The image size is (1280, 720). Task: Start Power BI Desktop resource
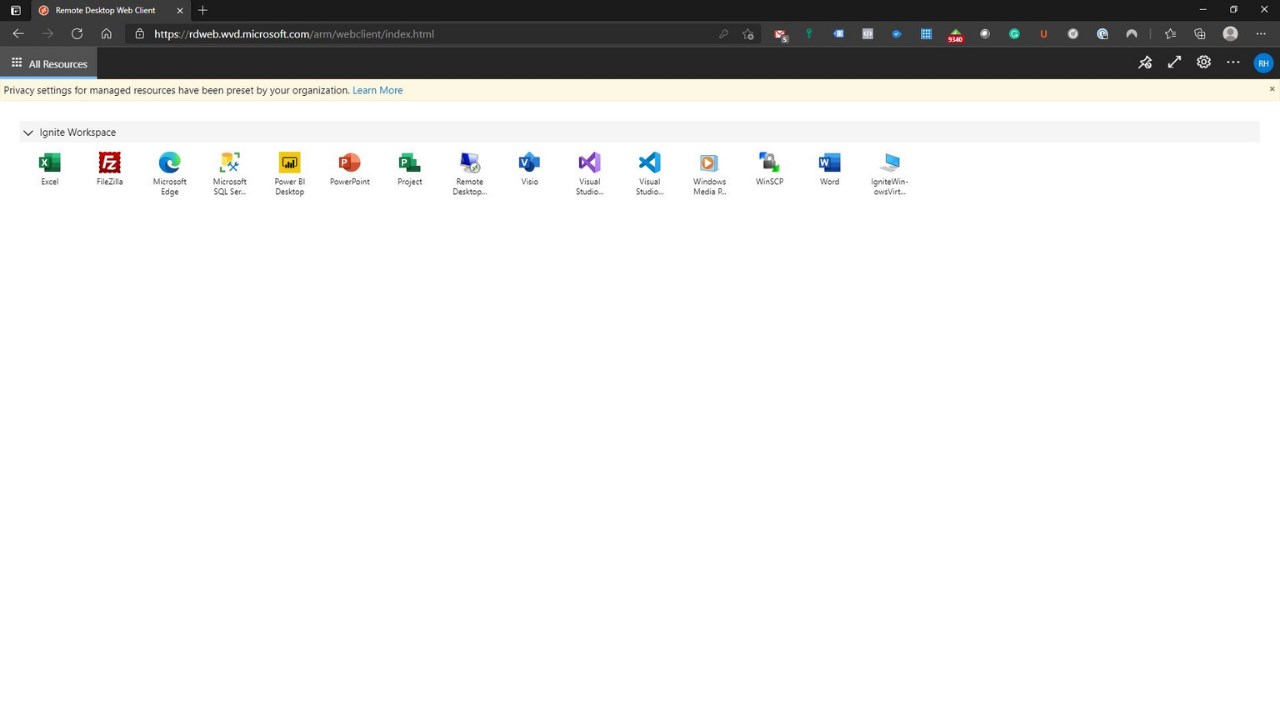(x=289, y=173)
